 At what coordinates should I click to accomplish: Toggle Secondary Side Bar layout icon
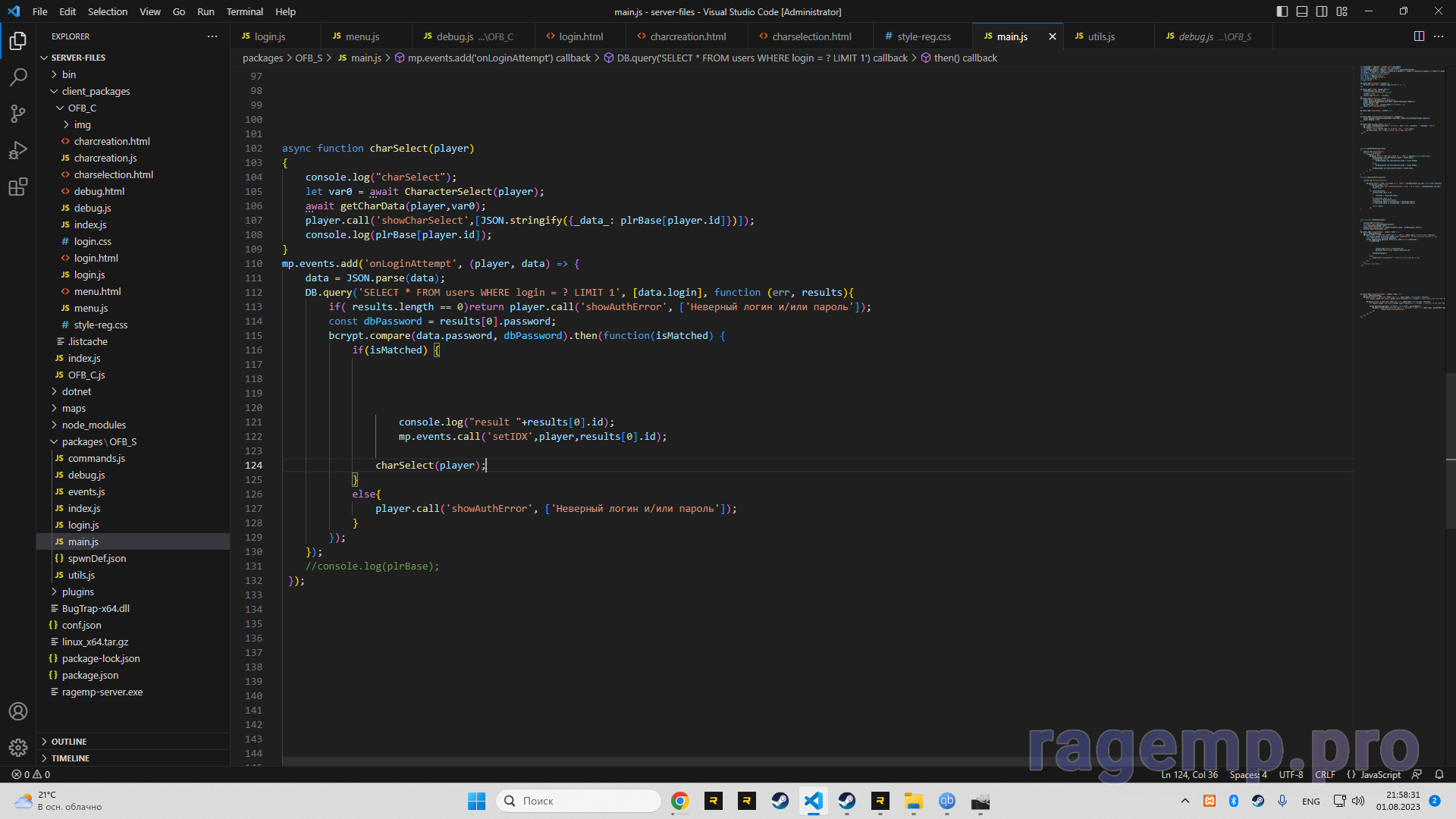coord(1322,11)
